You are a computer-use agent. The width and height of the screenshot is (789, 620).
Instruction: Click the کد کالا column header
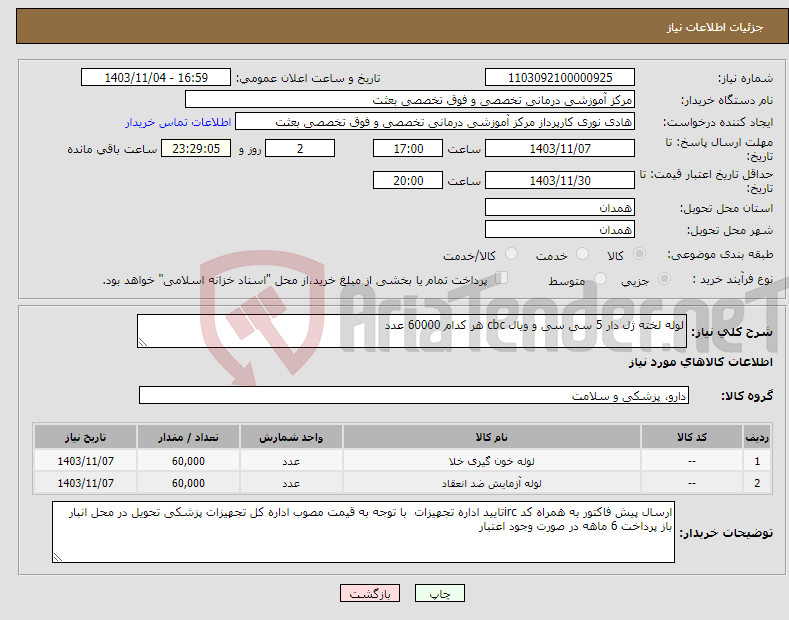click(692, 437)
